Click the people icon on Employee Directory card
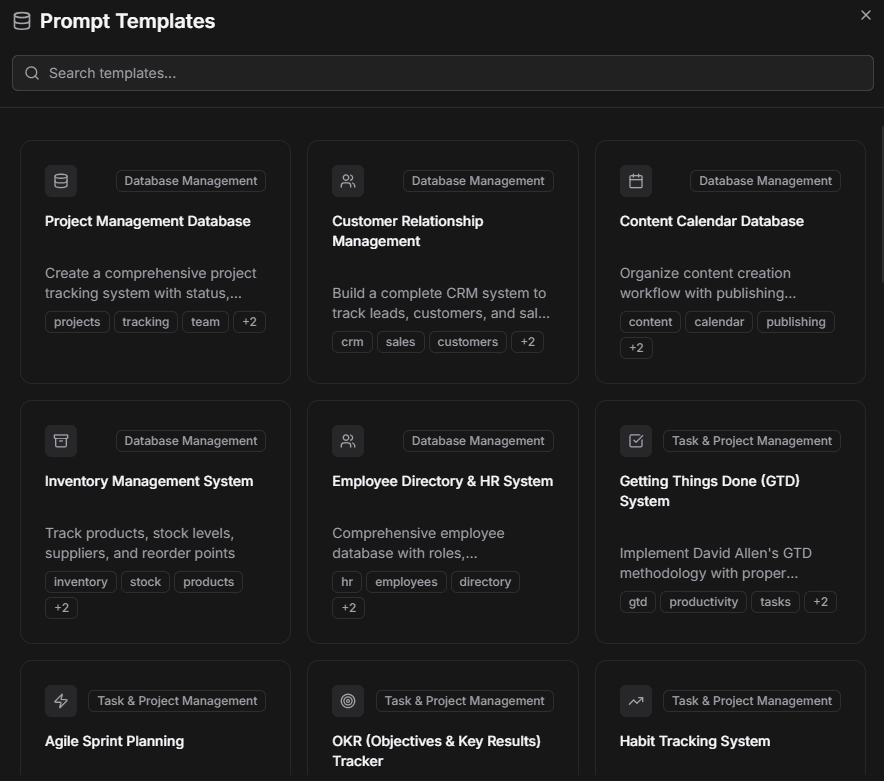884x781 pixels. click(348, 441)
